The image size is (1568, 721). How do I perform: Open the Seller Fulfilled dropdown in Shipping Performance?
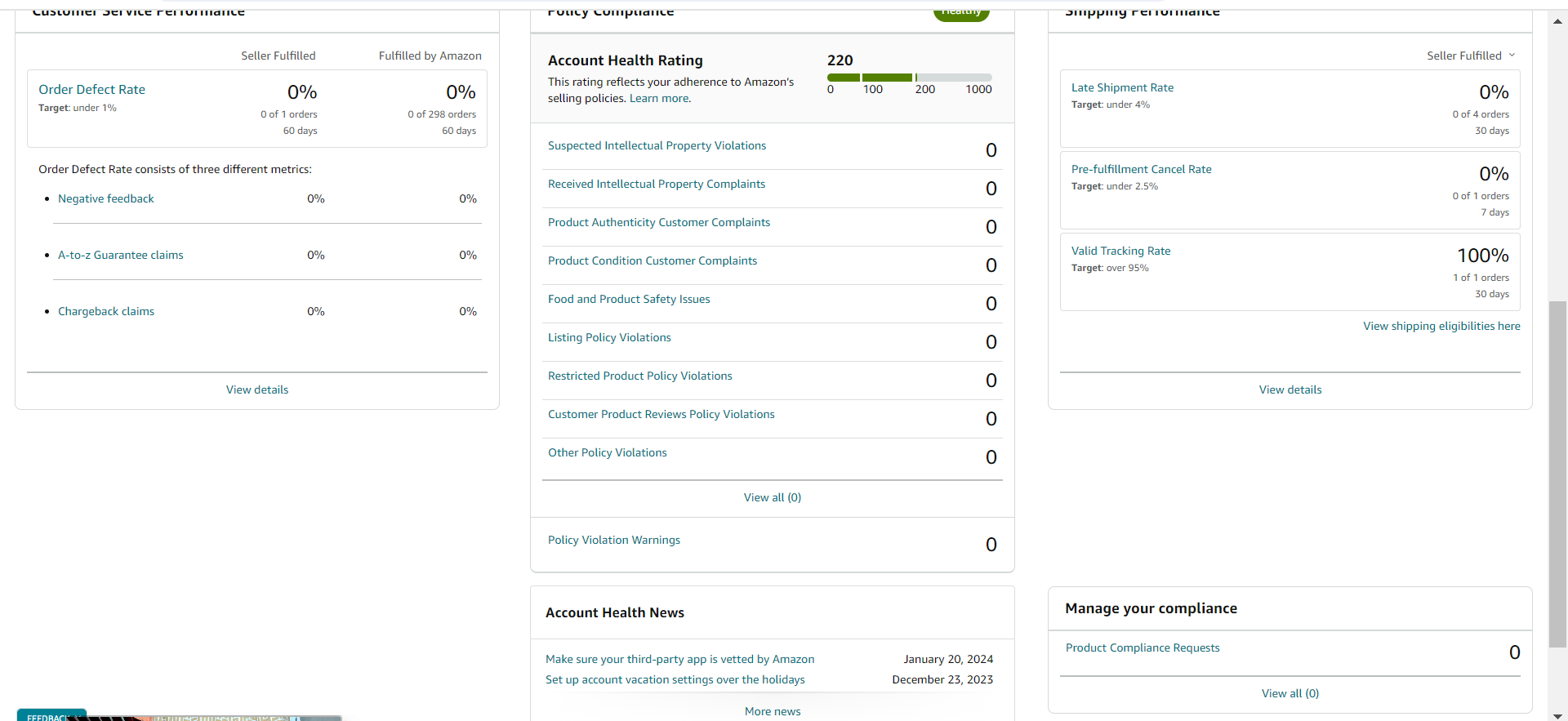tap(1471, 56)
